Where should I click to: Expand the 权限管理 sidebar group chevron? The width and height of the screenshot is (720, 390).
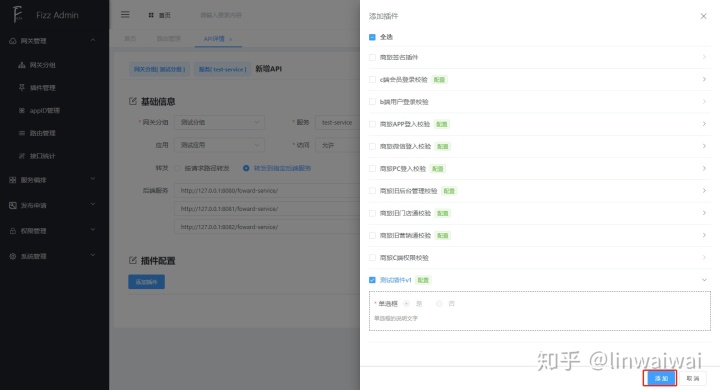(93, 229)
